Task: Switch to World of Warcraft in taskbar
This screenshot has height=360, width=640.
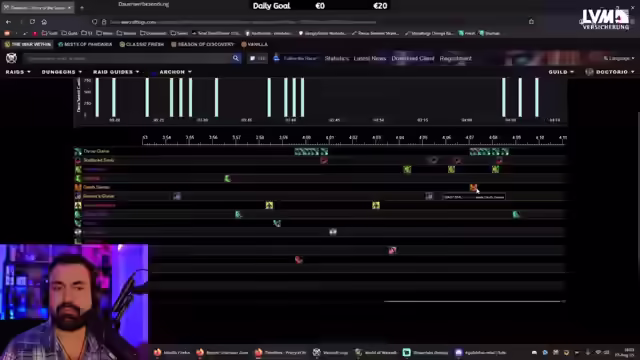Action: click(x=376, y=352)
